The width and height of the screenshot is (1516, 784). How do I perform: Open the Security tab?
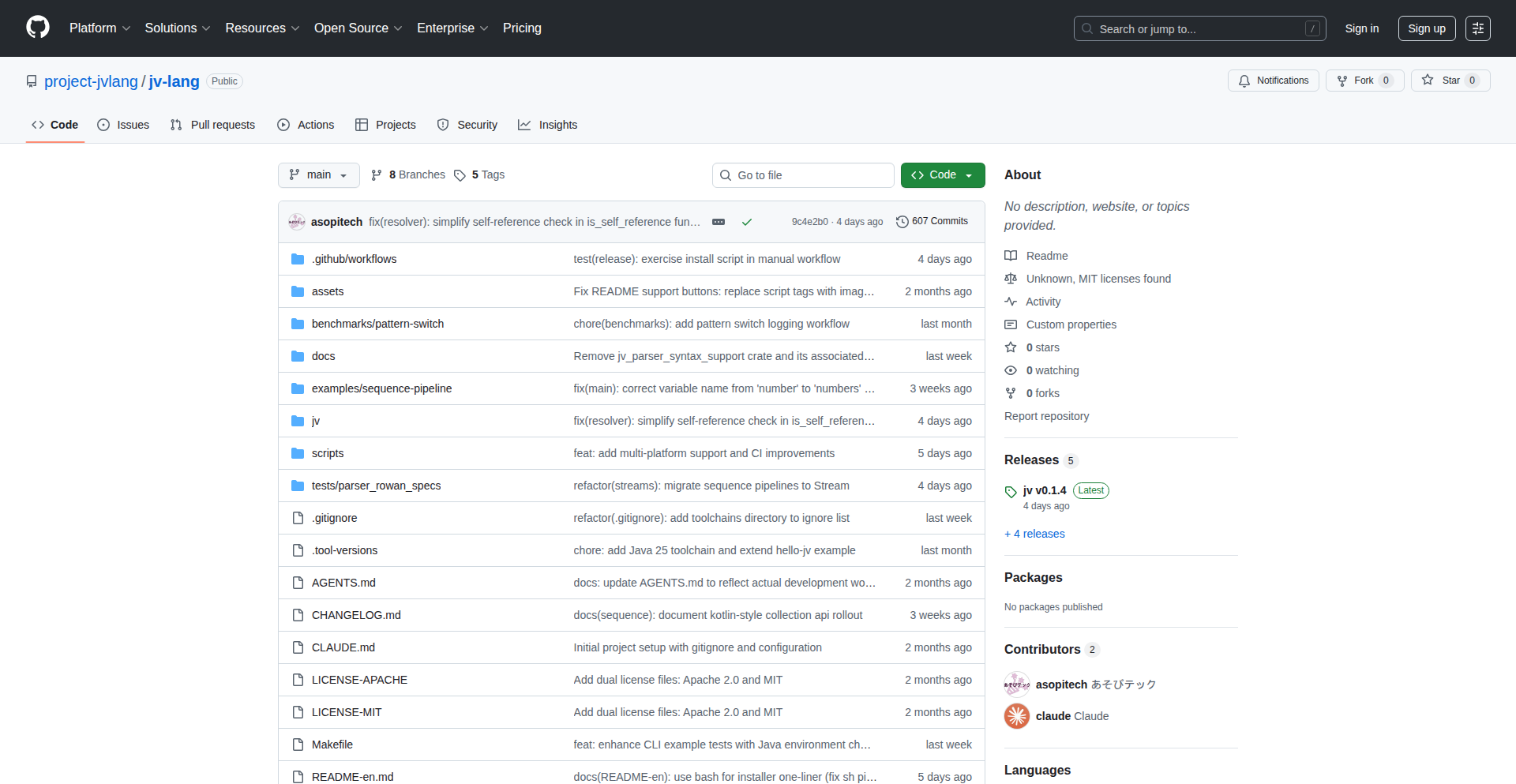click(x=467, y=125)
